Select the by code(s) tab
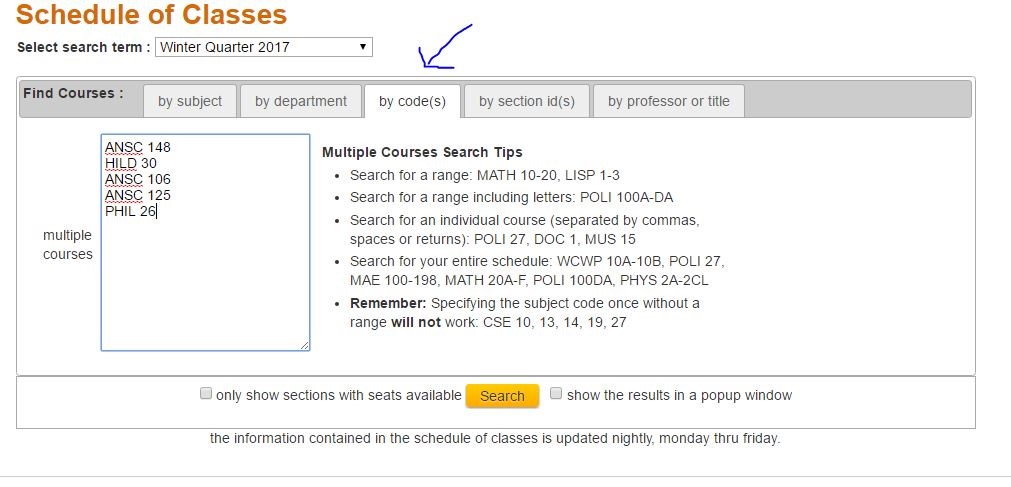 click(x=412, y=101)
